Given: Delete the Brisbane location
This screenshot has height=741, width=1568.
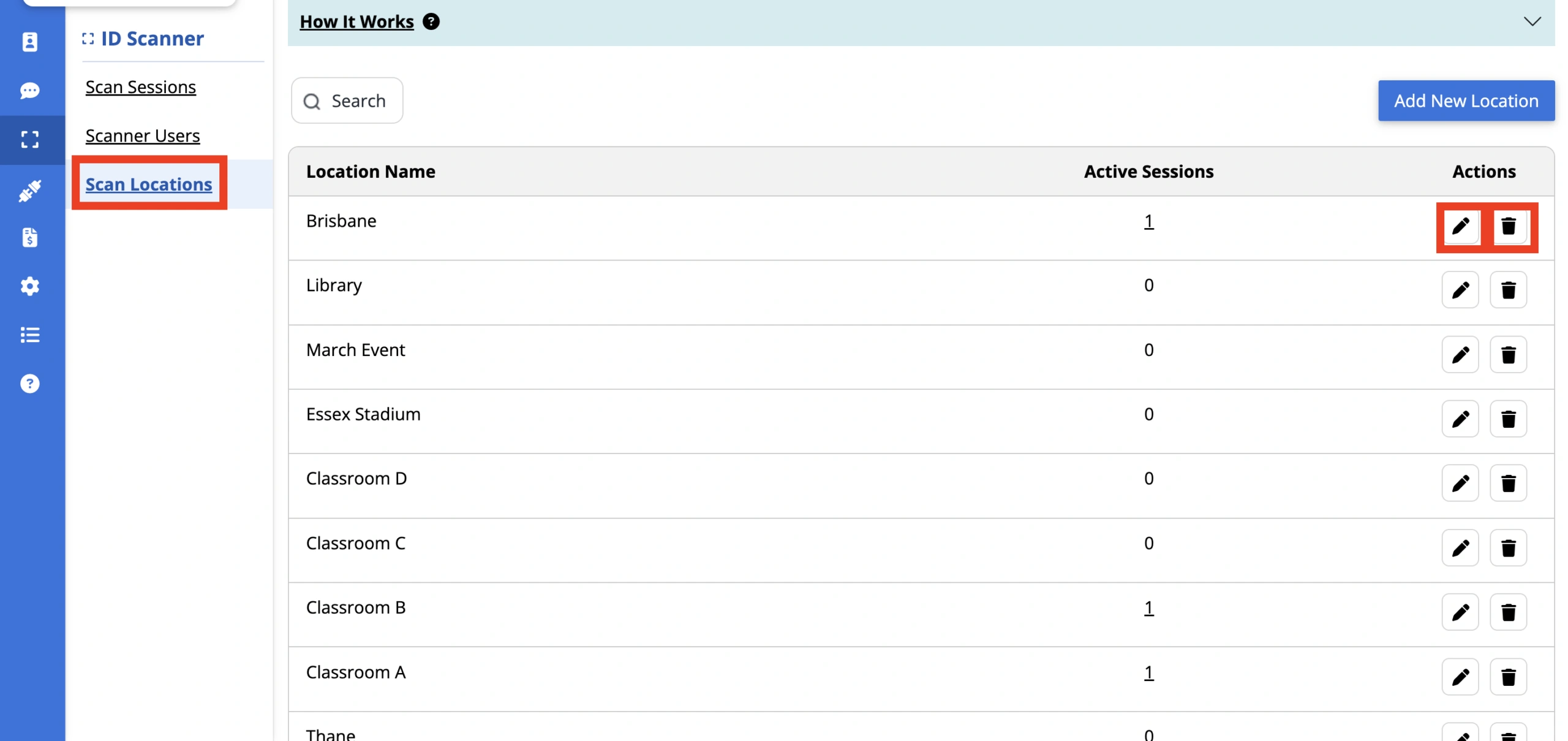Looking at the screenshot, I should pos(1508,226).
